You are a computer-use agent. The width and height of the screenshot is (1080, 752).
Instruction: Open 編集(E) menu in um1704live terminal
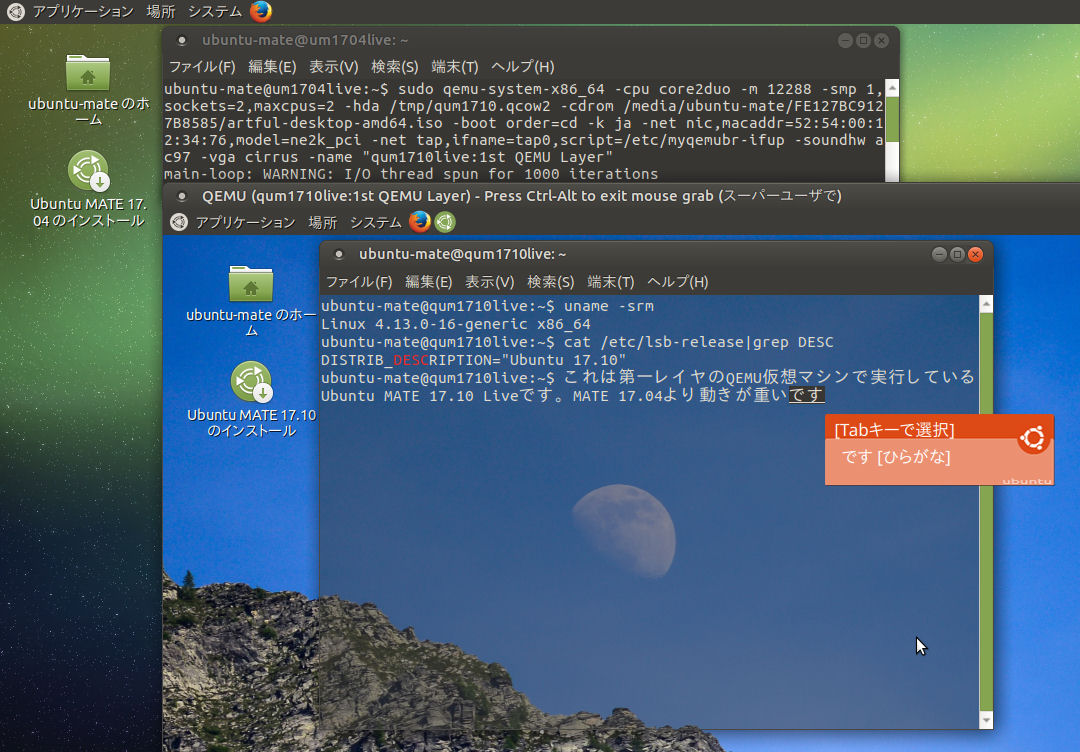(x=271, y=67)
